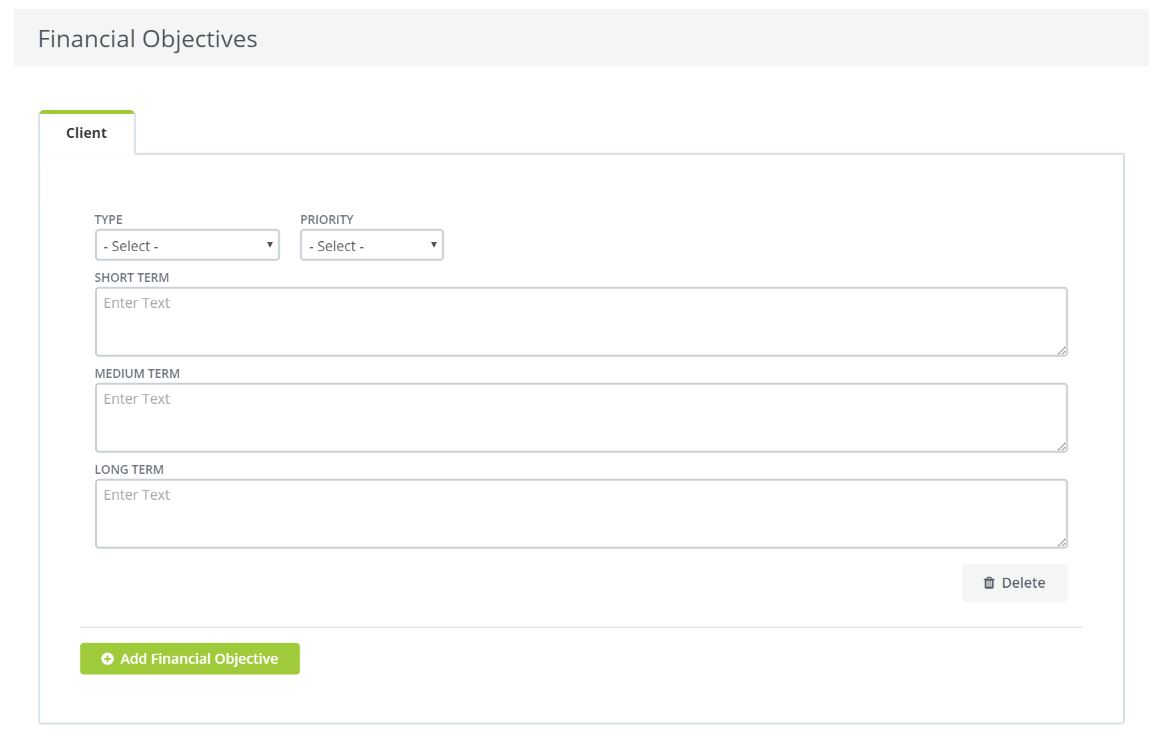The image size is (1154, 743).
Task: Click the SHORT TERM field label
Action: (132, 278)
